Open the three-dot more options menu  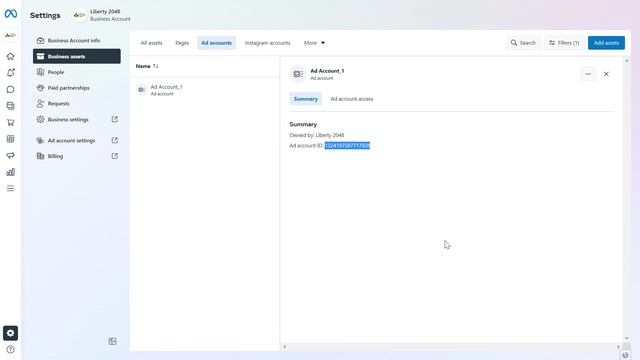click(588, 74)
